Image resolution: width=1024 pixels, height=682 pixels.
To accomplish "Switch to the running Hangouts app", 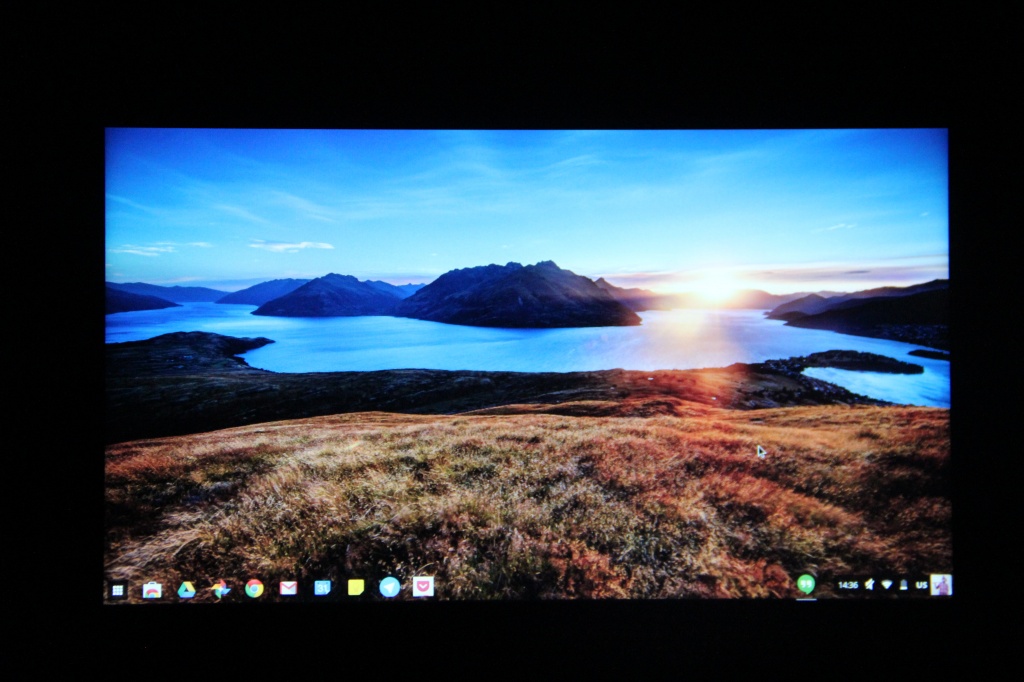I will [x=806, y=586].
